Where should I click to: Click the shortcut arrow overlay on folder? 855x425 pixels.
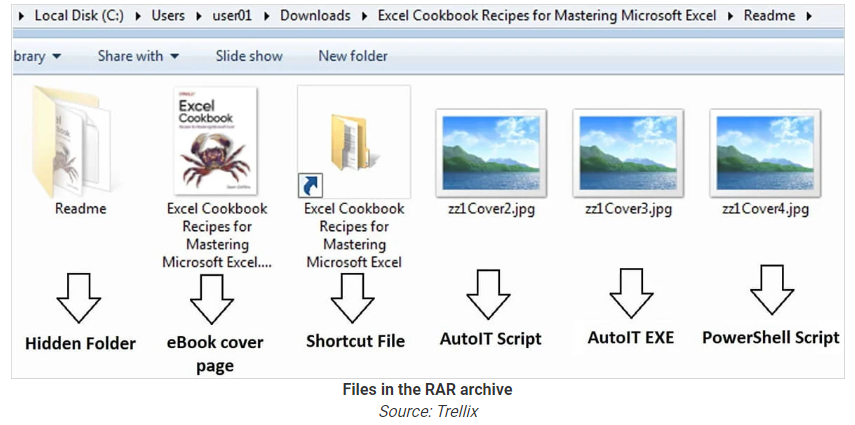click(x=311, y=184)
